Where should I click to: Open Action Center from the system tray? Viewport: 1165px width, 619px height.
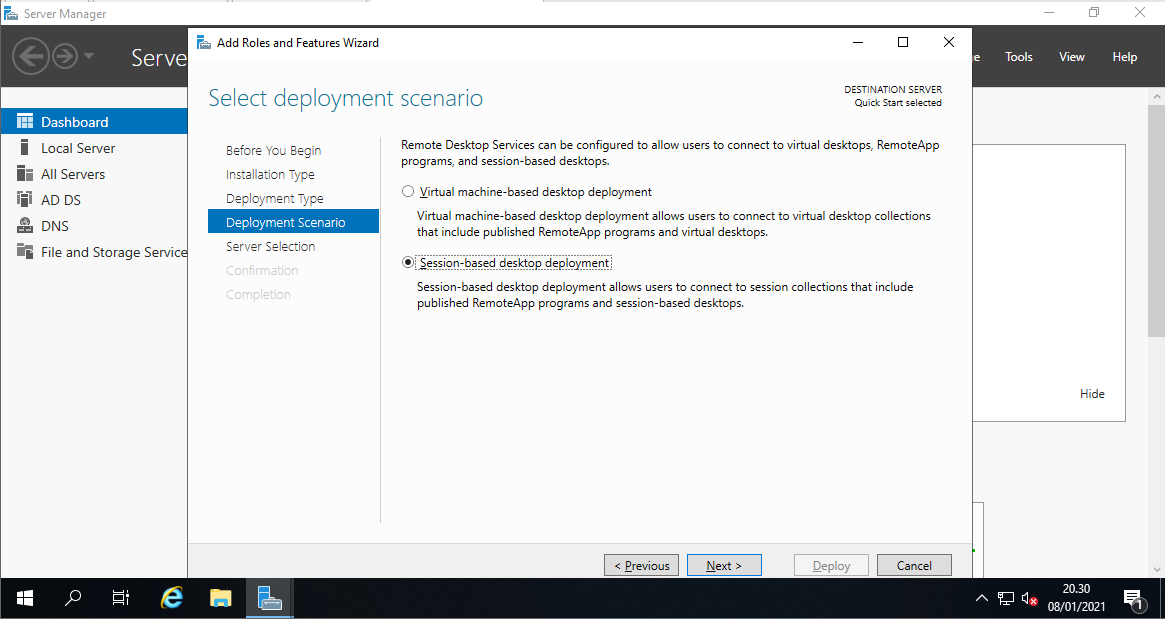tap(1136, 597)
